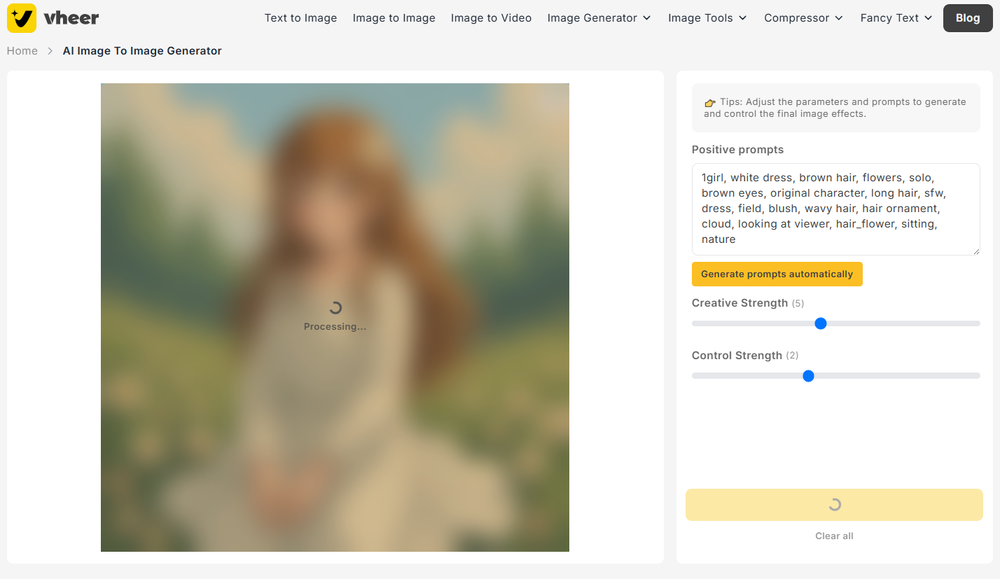Click the Creative Strength slider handle
1000x579 pixels.
point(820,323)
